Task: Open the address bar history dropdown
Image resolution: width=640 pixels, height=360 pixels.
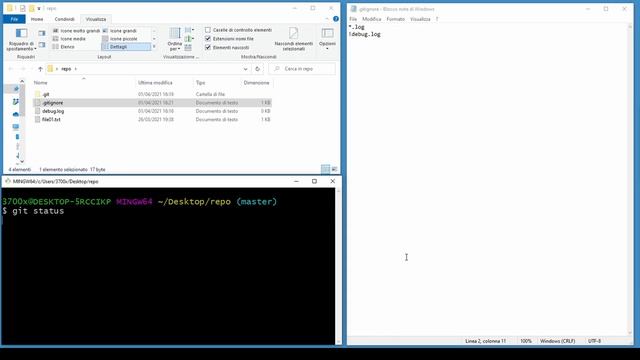Action: pyautogui.click(x=245, y=69)
